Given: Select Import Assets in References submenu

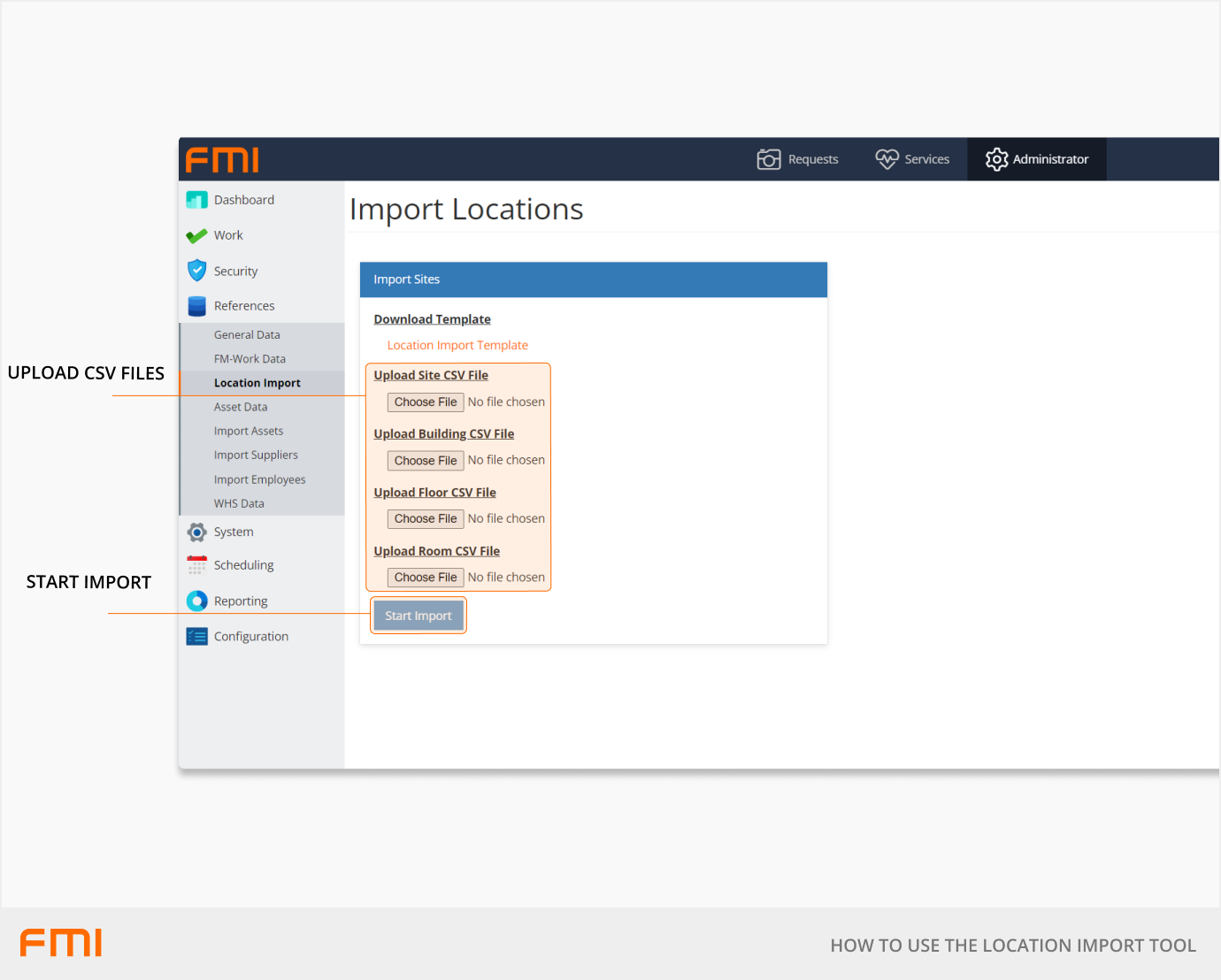Looking at the screenshot, I should click(249, 432).
